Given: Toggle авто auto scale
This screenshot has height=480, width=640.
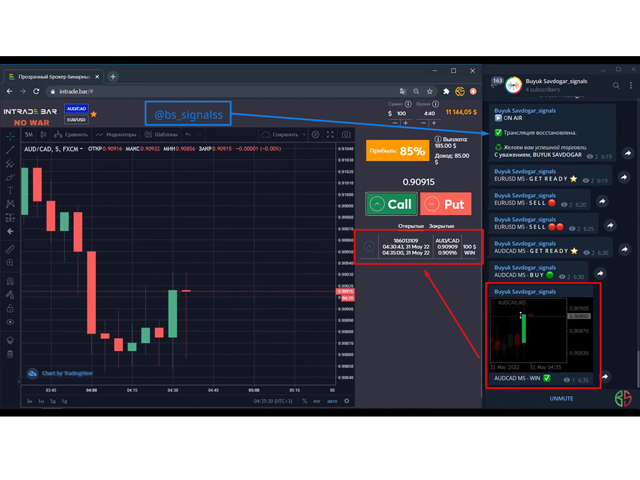Looking at the screenshot, I should (x=332, y=401).
